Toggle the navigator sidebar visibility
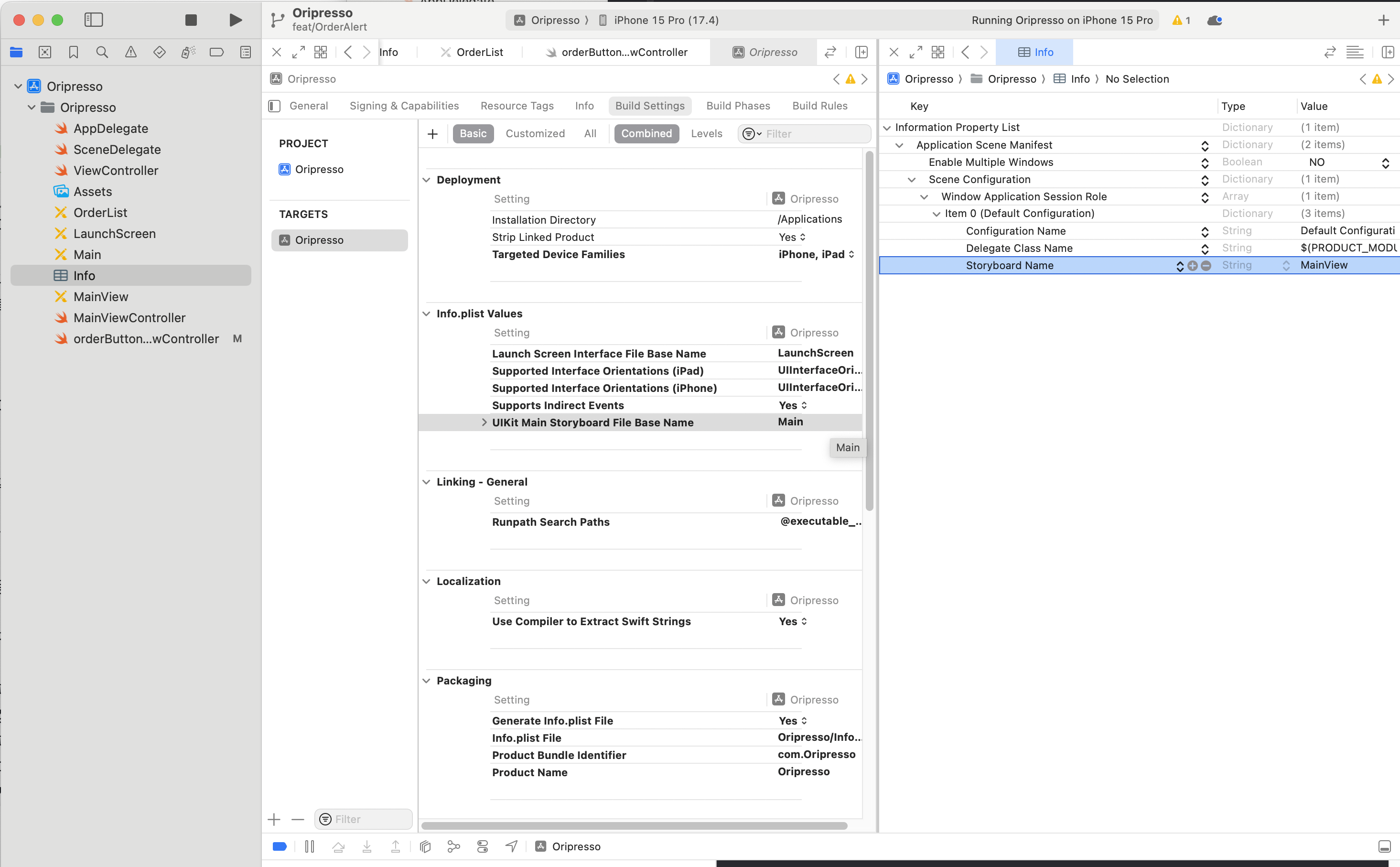The height and width of the screenshot is (867, 1400). pos(93,20)
